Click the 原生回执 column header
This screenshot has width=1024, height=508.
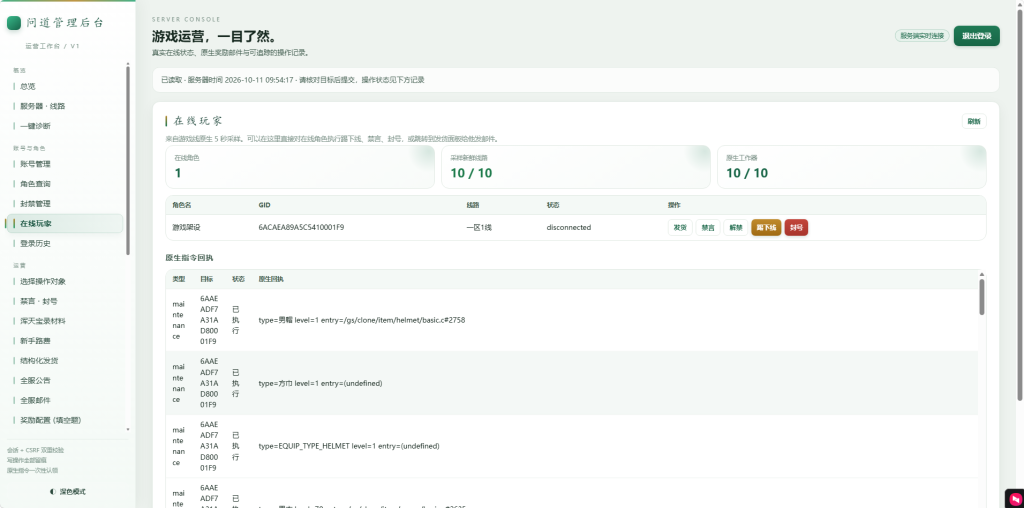click(x=271, y=279)
